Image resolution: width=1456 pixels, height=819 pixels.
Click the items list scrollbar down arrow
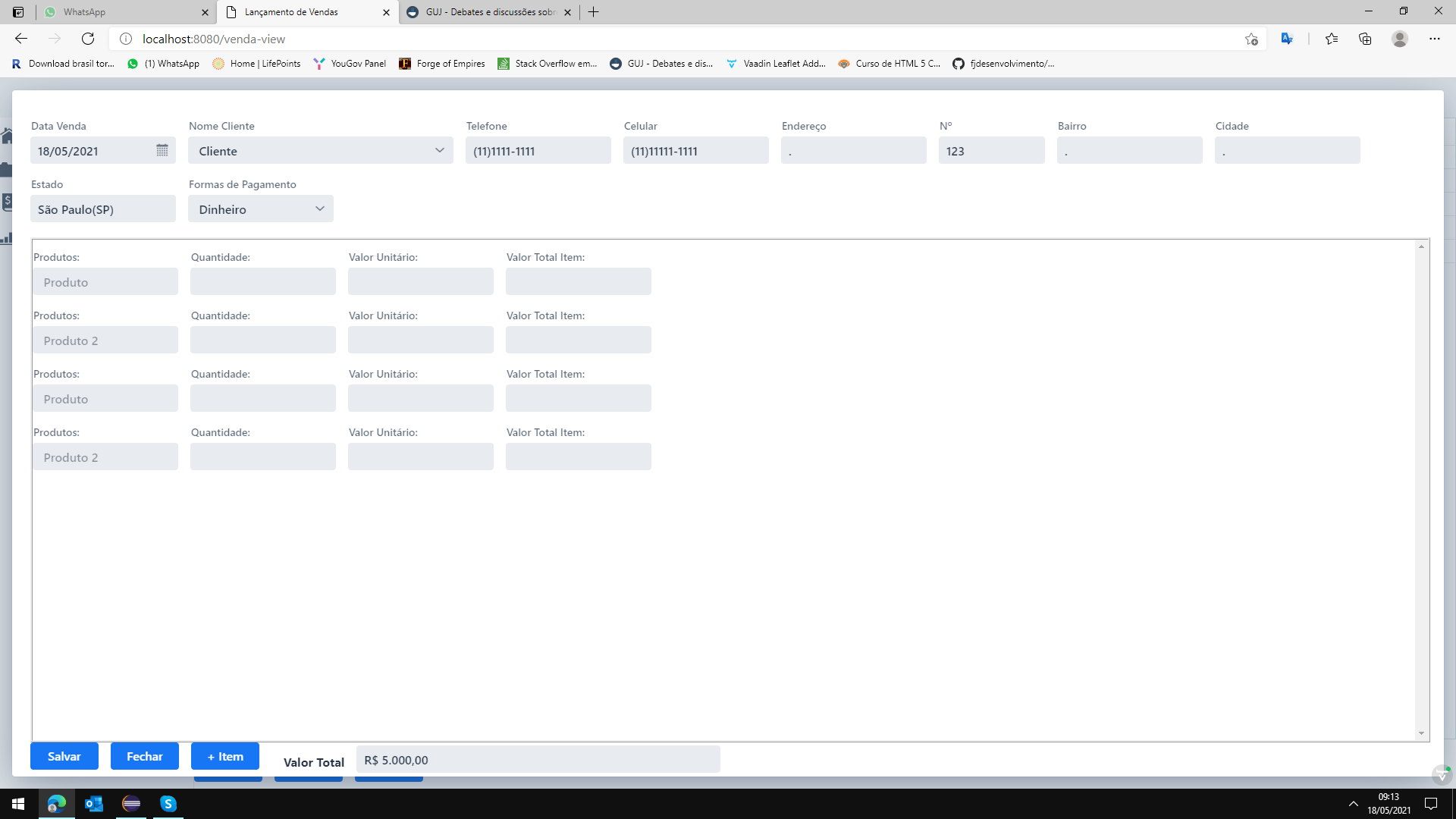click(1421, 733)
